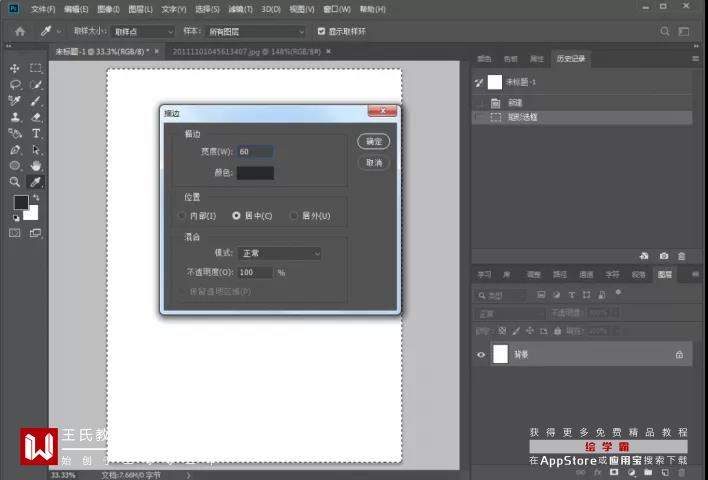Select the Rectangular Marquee tool
This screenshot has height=480, width=708.
[x=36, y=68]
